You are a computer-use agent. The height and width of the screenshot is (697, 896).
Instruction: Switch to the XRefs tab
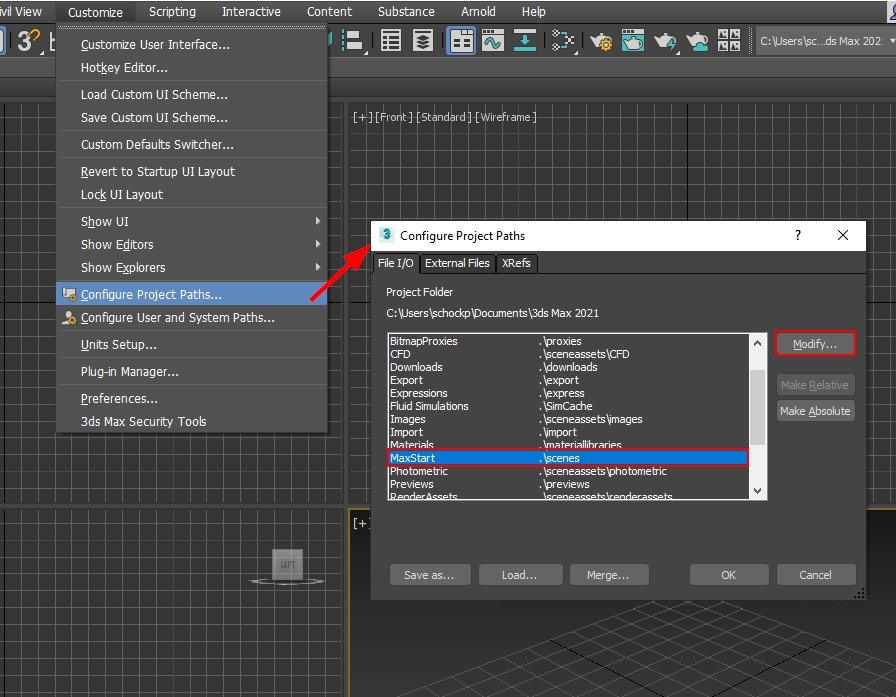coord(517,263)
